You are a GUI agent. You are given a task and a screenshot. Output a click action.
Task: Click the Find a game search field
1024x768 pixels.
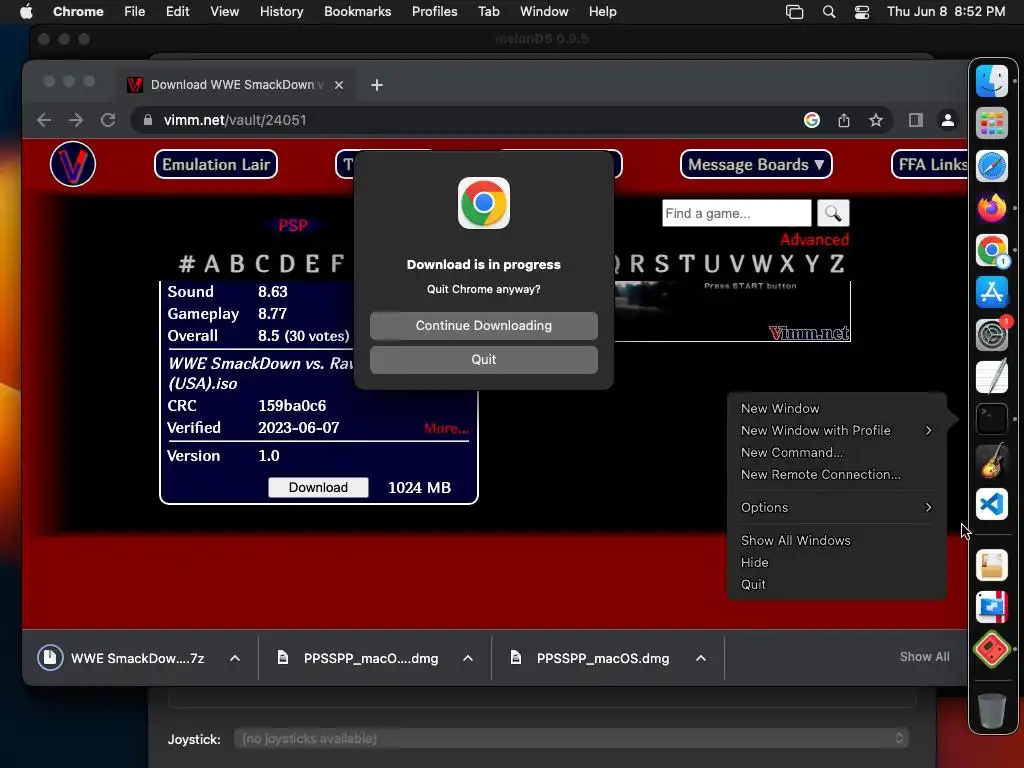tap(736, 214)
